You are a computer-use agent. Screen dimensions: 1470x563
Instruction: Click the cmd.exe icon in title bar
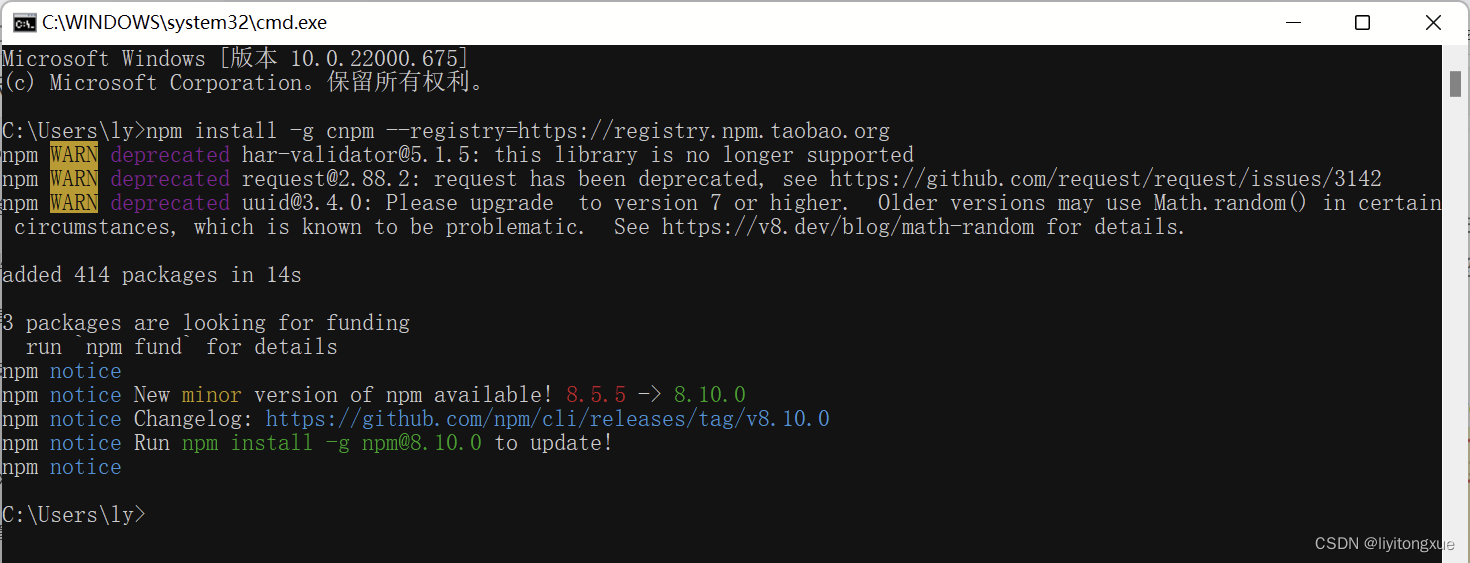[25, 22]
